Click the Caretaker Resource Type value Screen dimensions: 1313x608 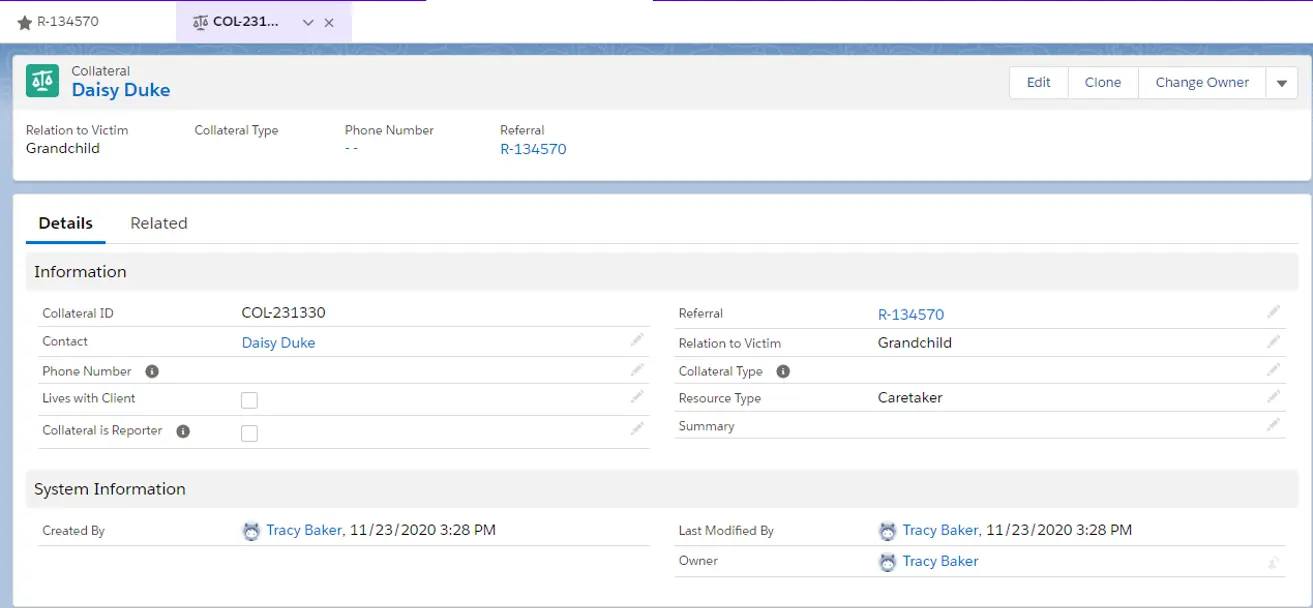click(x=910, y=398)
